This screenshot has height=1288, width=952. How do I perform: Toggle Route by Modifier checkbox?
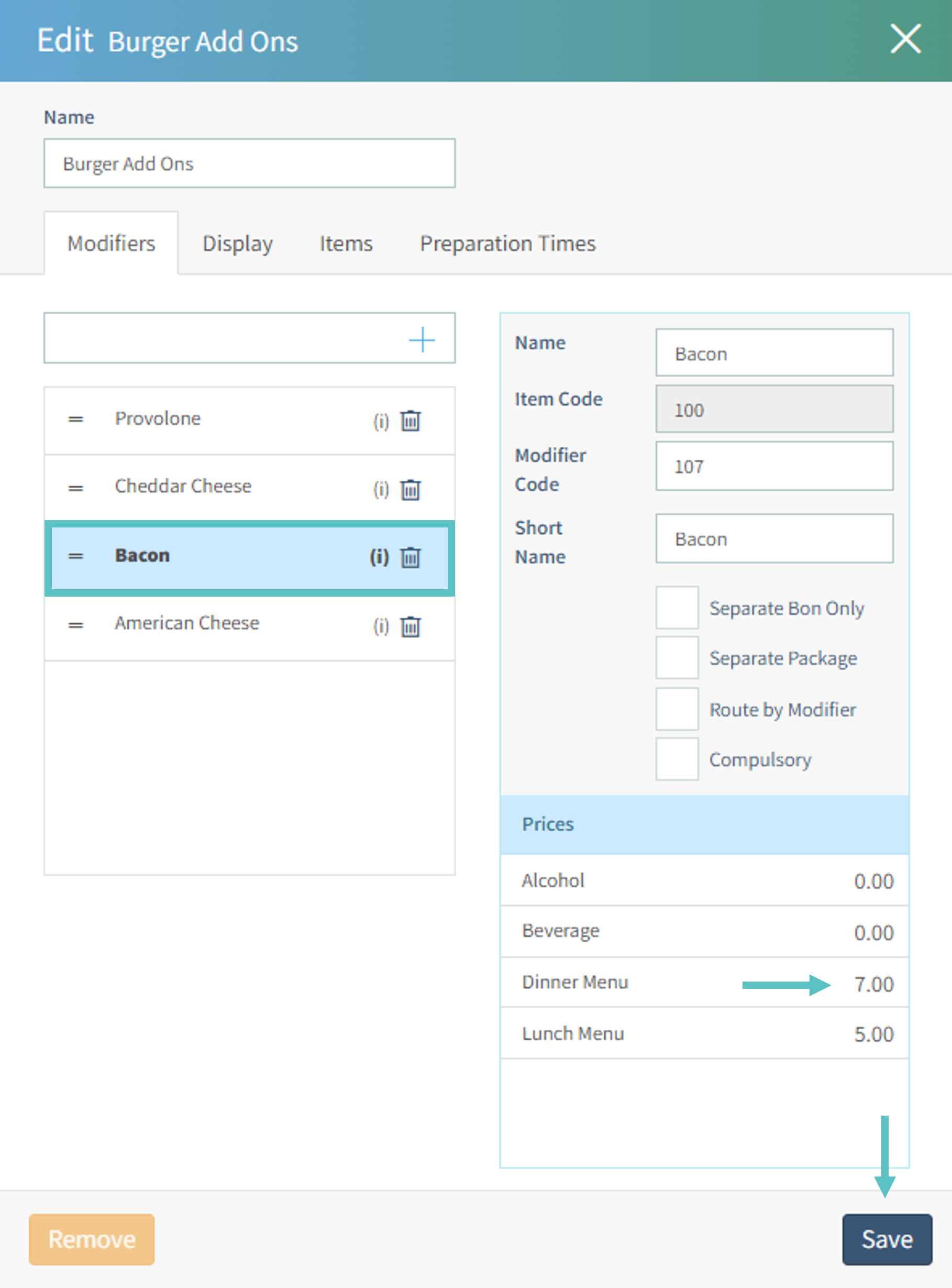coord(677,709)
